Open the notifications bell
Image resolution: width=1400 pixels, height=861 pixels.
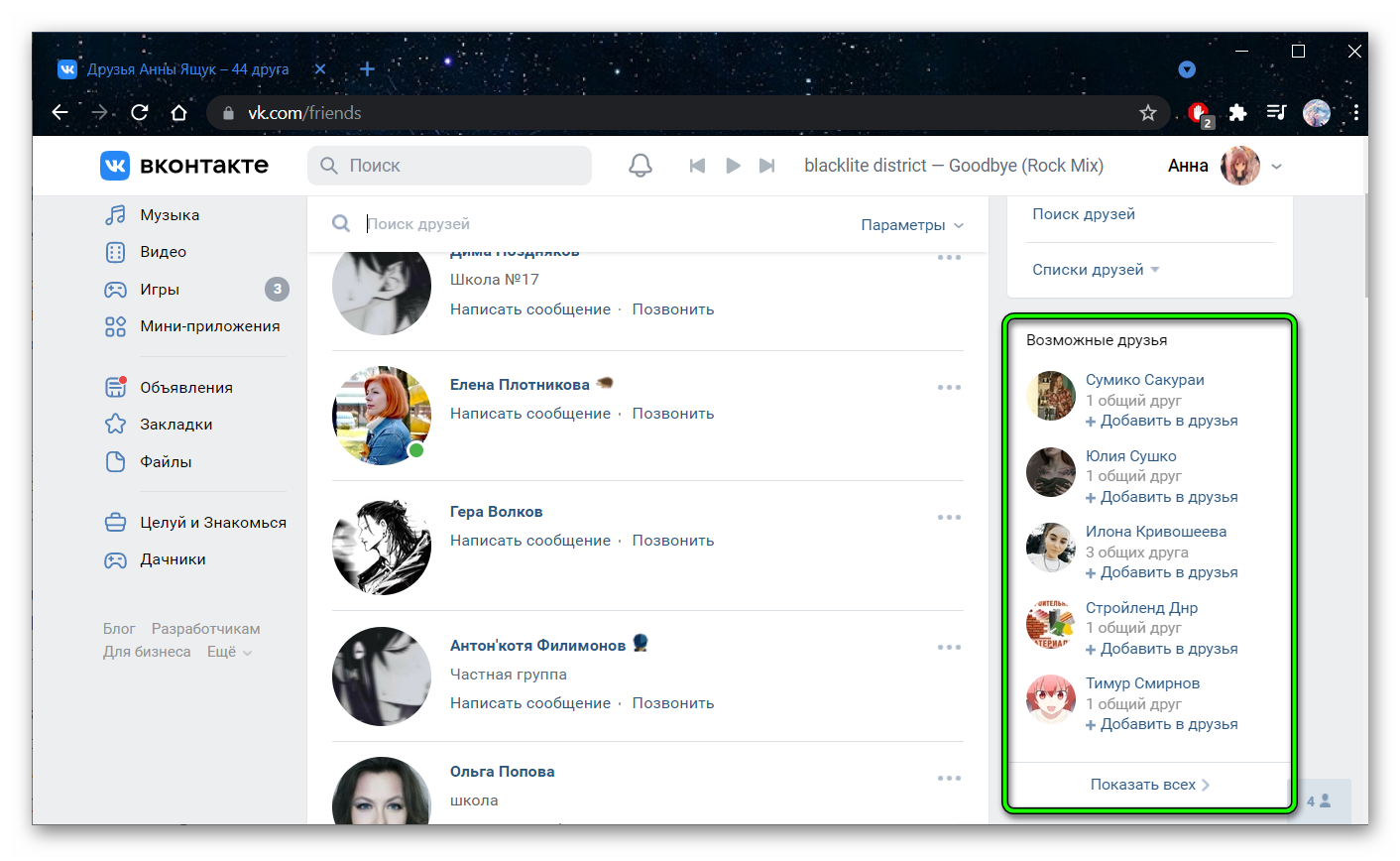641,166
